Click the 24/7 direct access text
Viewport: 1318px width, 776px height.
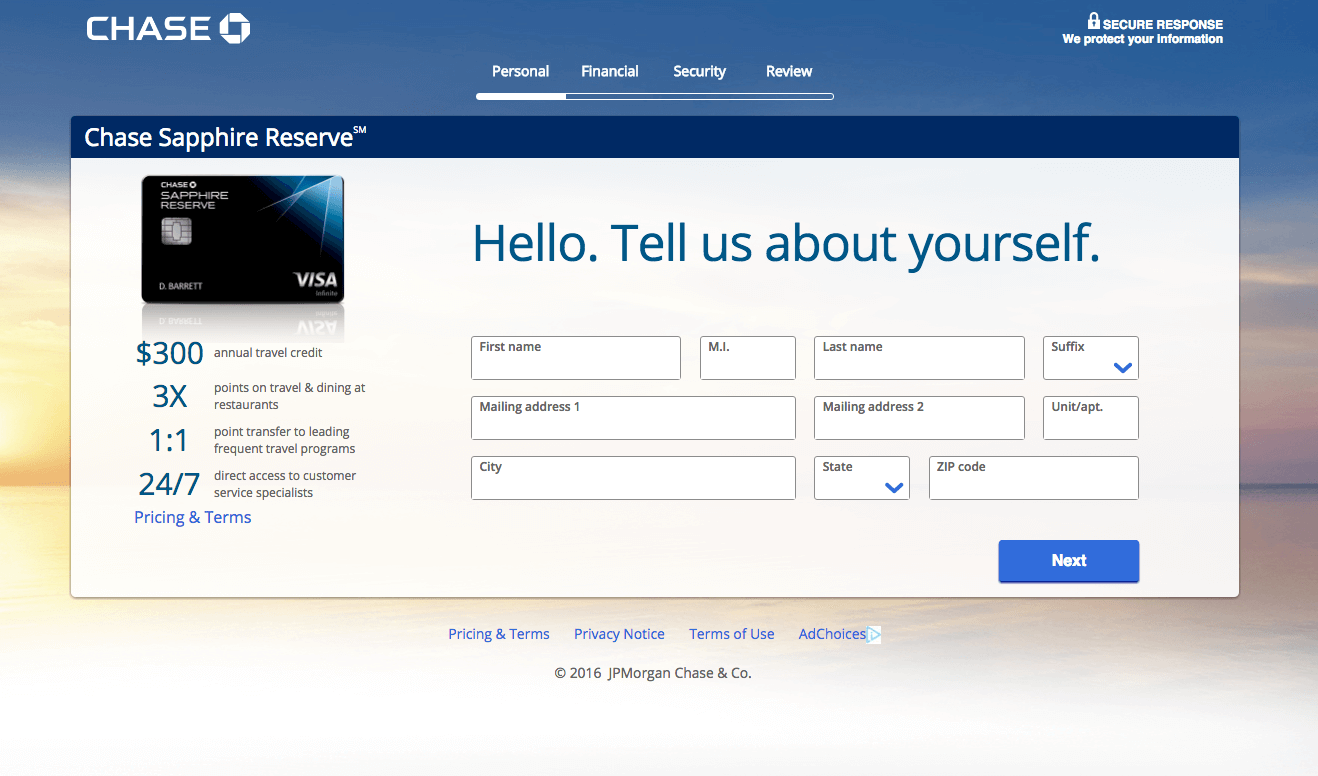click(247, 484)
